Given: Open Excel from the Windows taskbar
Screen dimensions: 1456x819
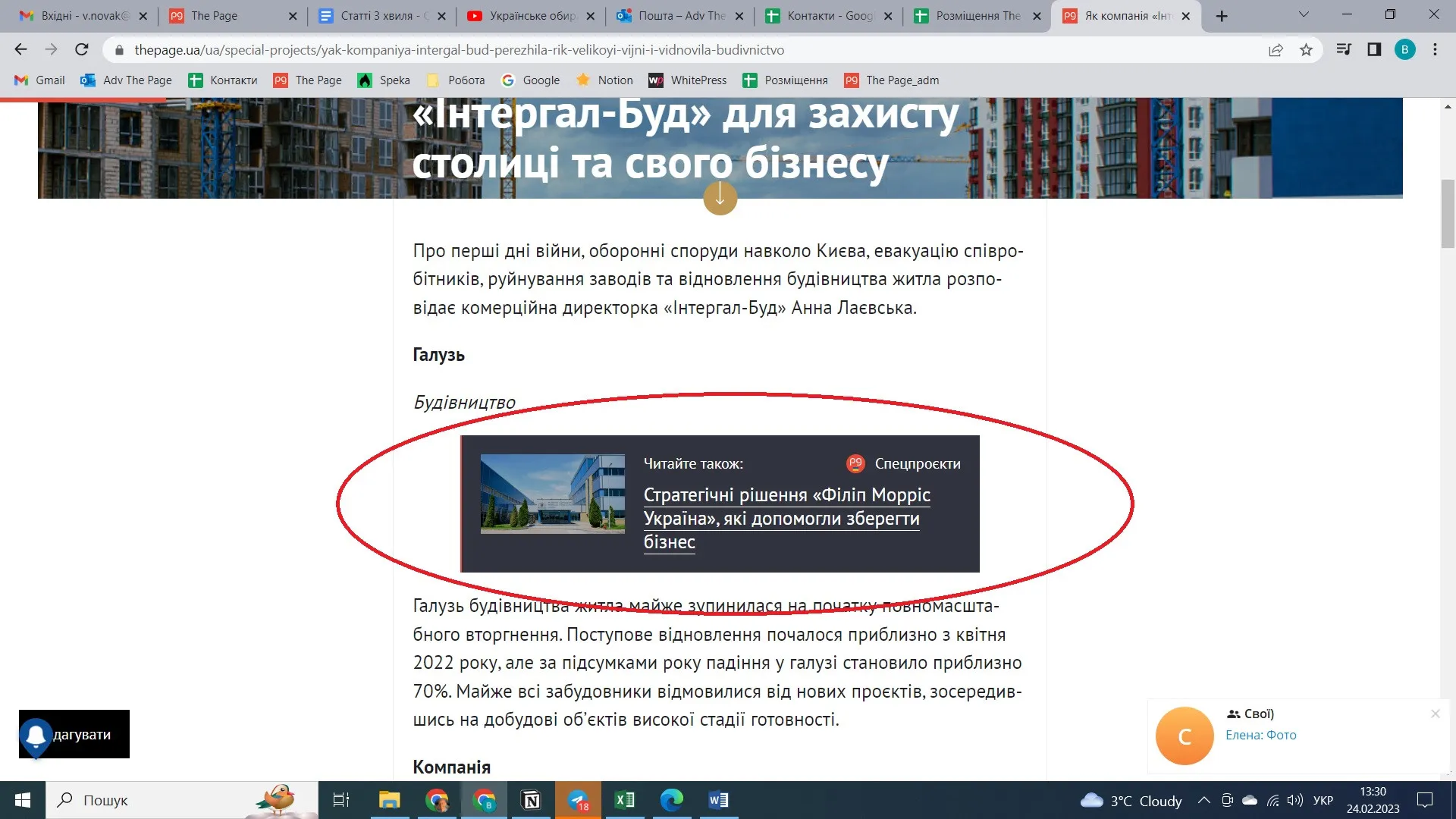Looking at the screenshot, I should coord(625,800).
